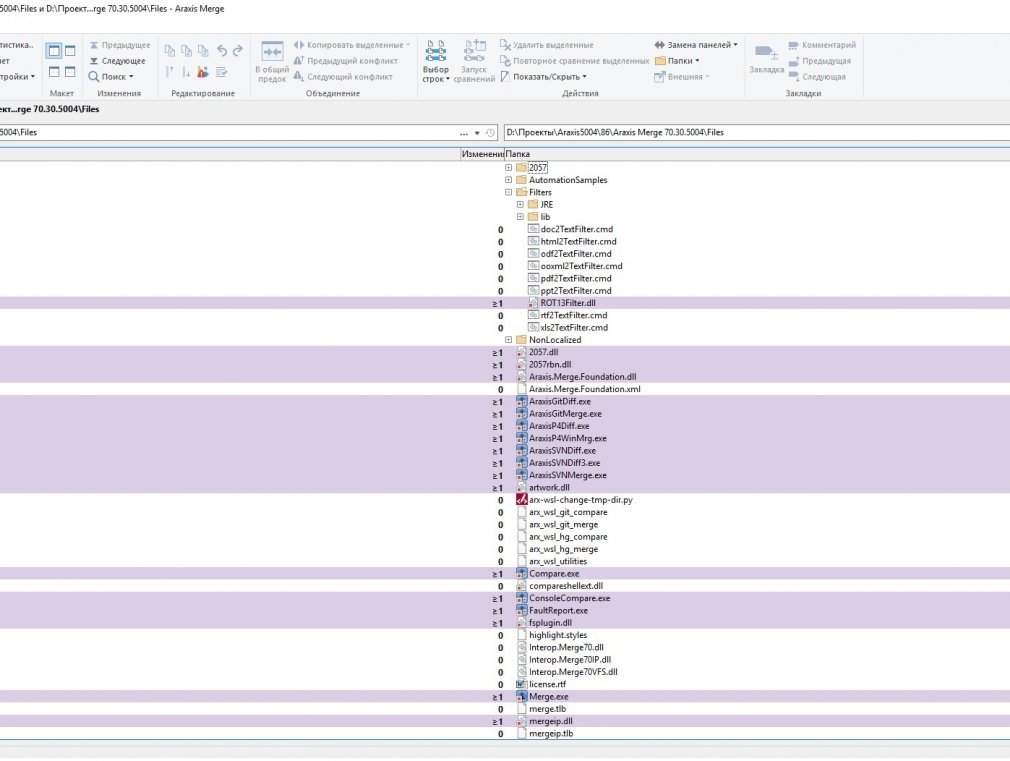Click Запуск сравнений button
The height and width of the screenshot is (761, 1010).
(474, 62)
